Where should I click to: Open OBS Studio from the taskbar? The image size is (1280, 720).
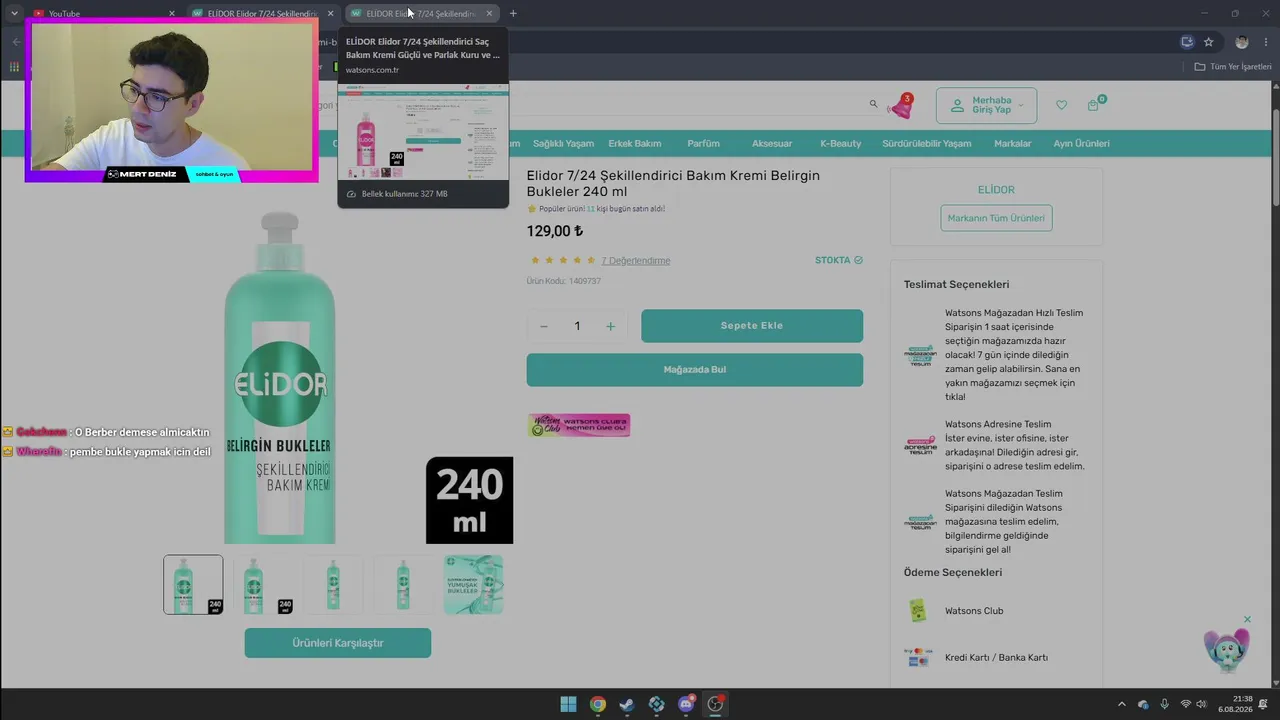tap(715, 704)
